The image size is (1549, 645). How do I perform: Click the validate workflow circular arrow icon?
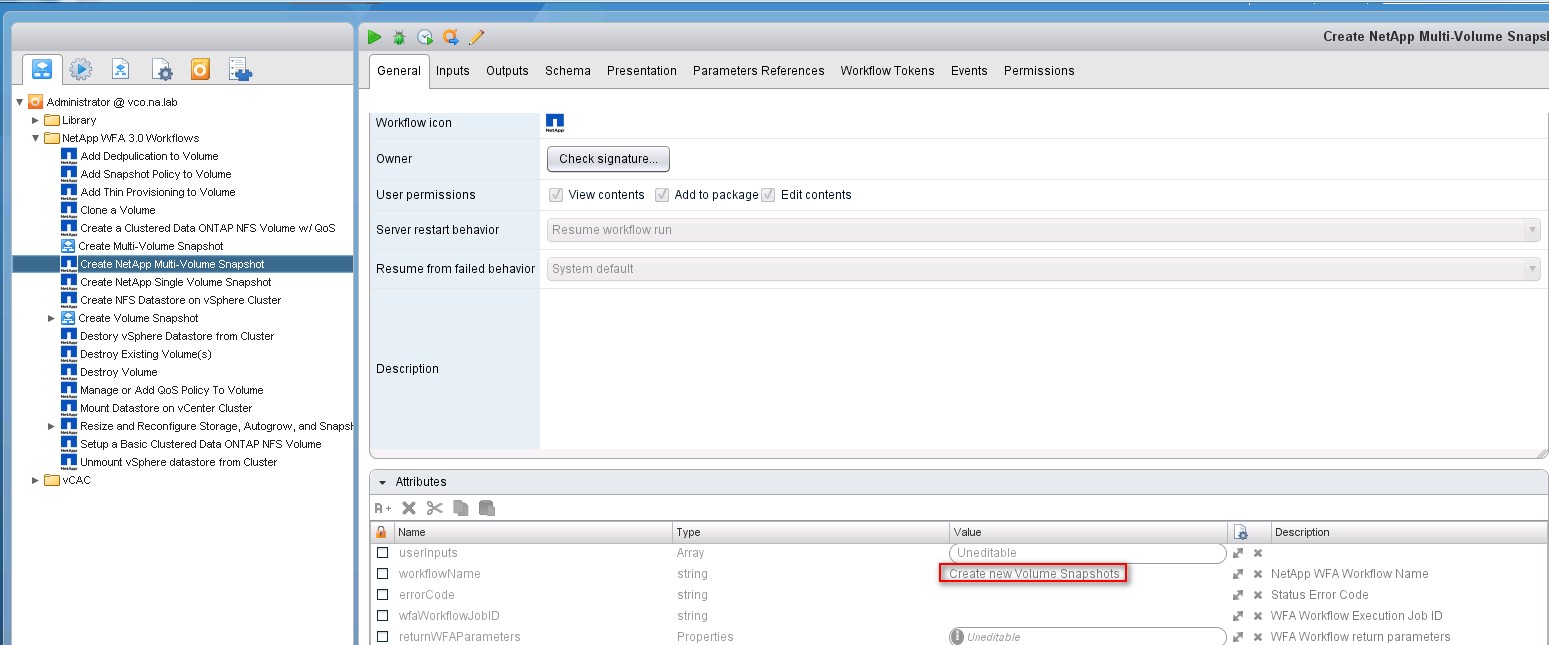[451, 37]
